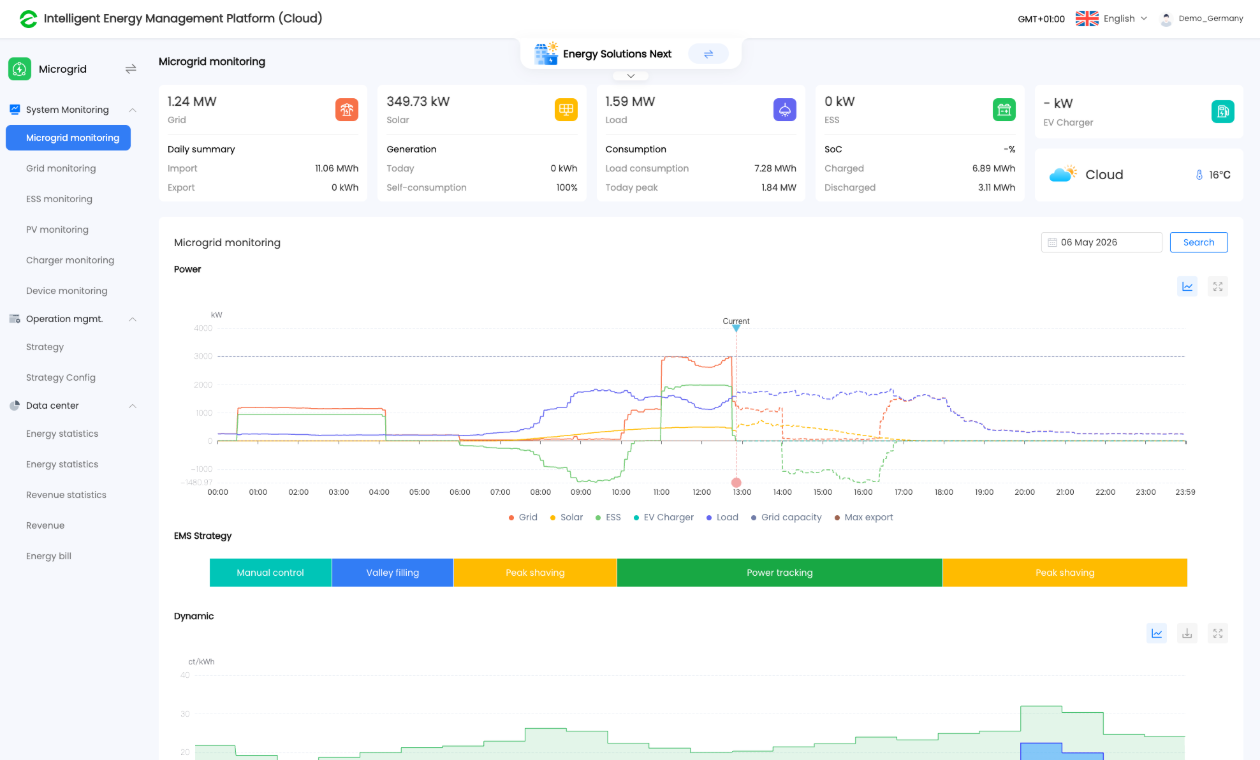The width and height of the screenshot is (1260, 760).
Task: Open the Revenue page in the sidebar
Action: (x=45, y=526)
